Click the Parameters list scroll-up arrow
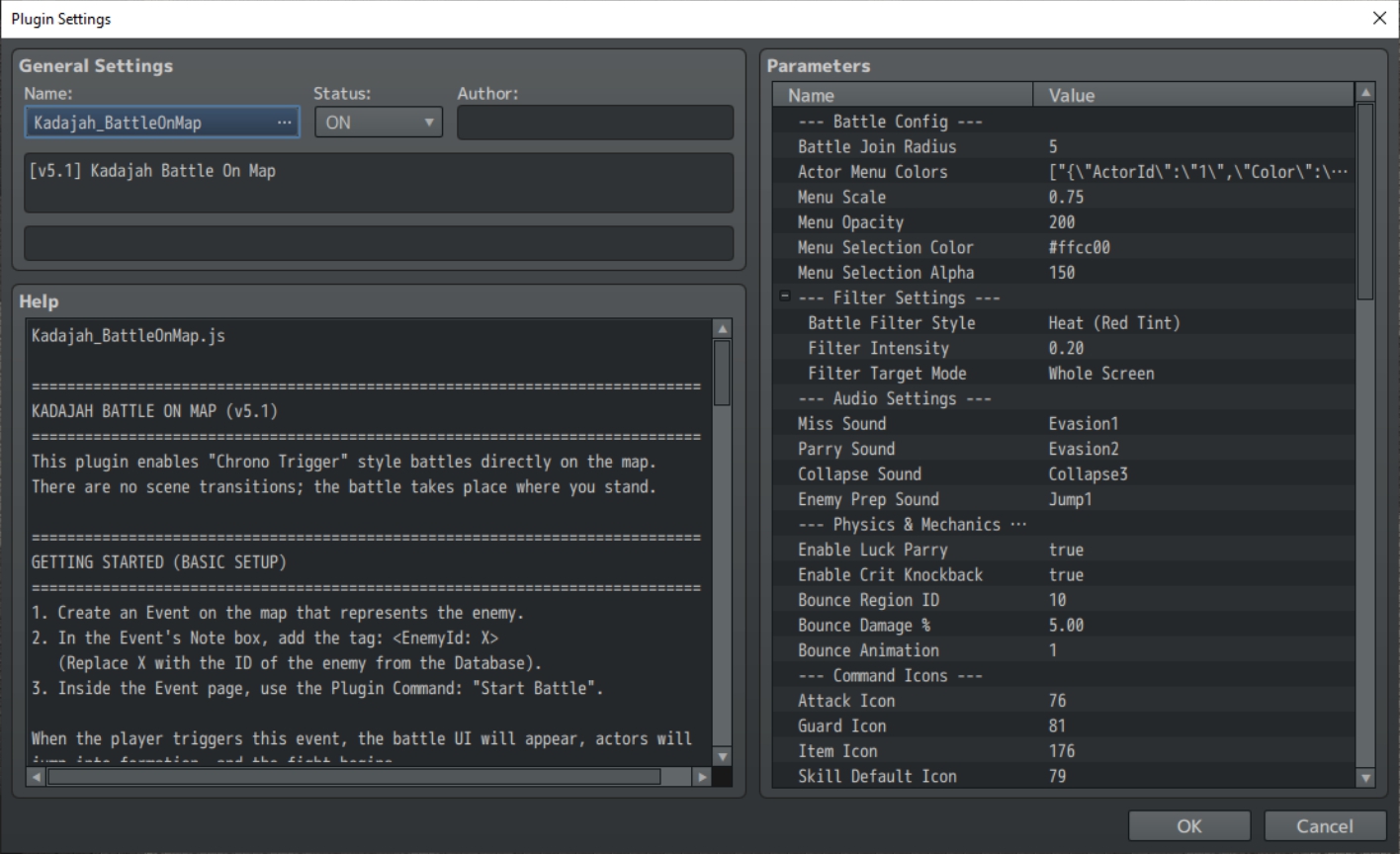The width and height of the screenshot is (1400, 854). point(1365,93)
